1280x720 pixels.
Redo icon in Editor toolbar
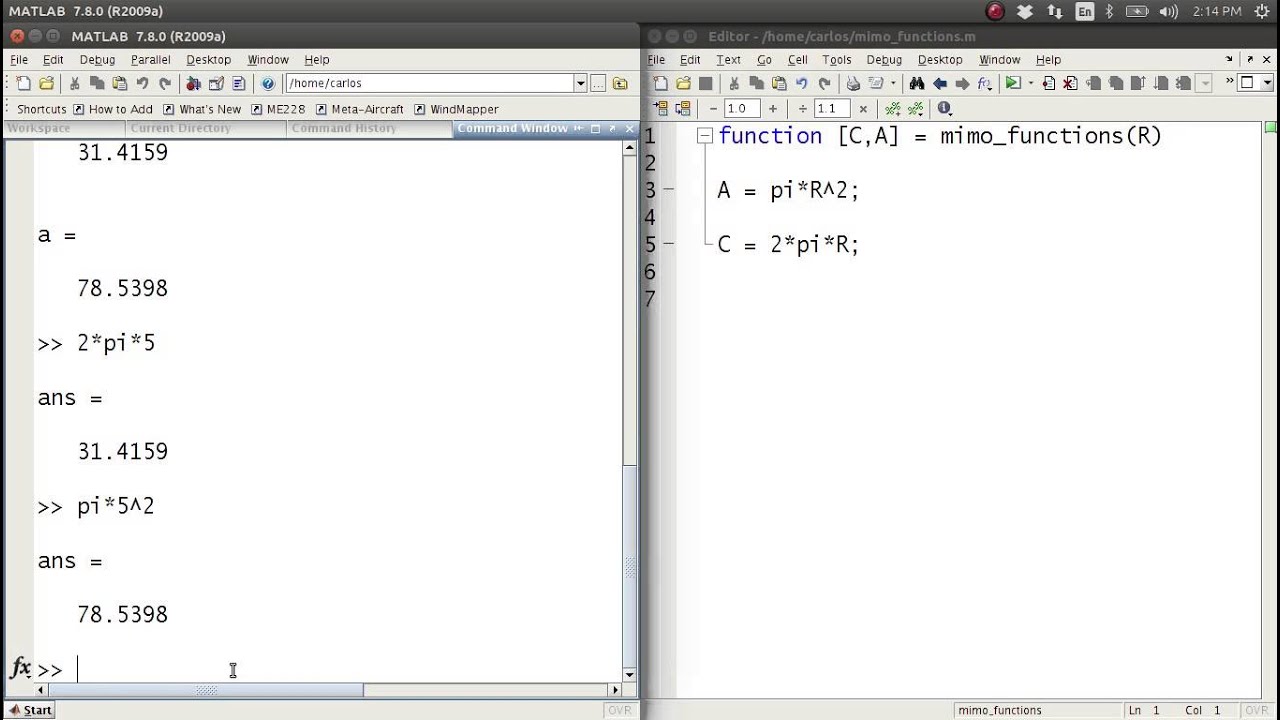pos(825,83)
